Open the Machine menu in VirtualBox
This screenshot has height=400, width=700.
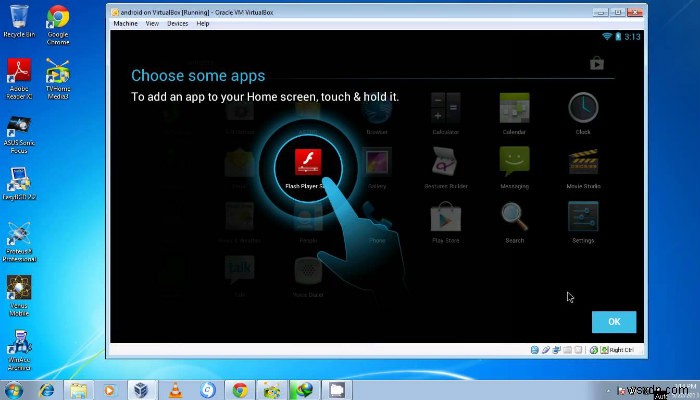(x=125, y=24)
